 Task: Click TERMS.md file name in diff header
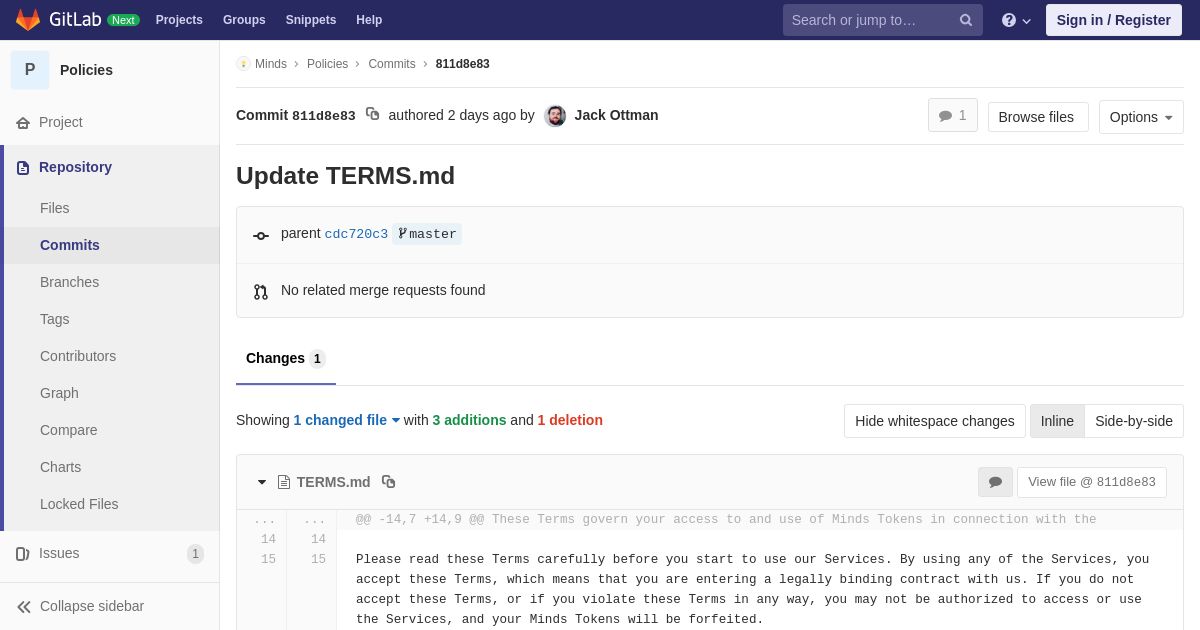pyautogui.click(x=333, y=482)
